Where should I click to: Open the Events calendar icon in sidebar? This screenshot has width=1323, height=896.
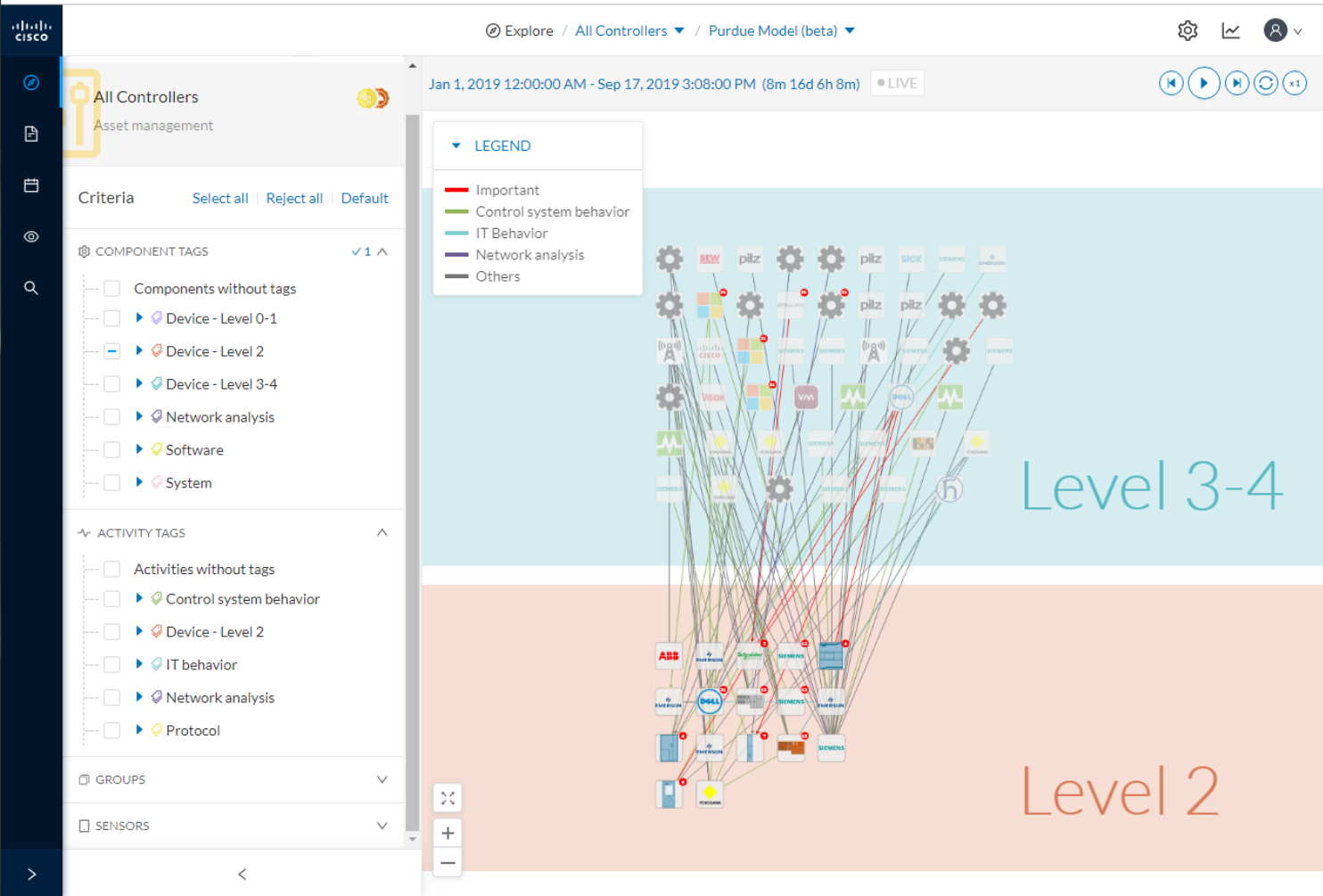tap(31, 185)
